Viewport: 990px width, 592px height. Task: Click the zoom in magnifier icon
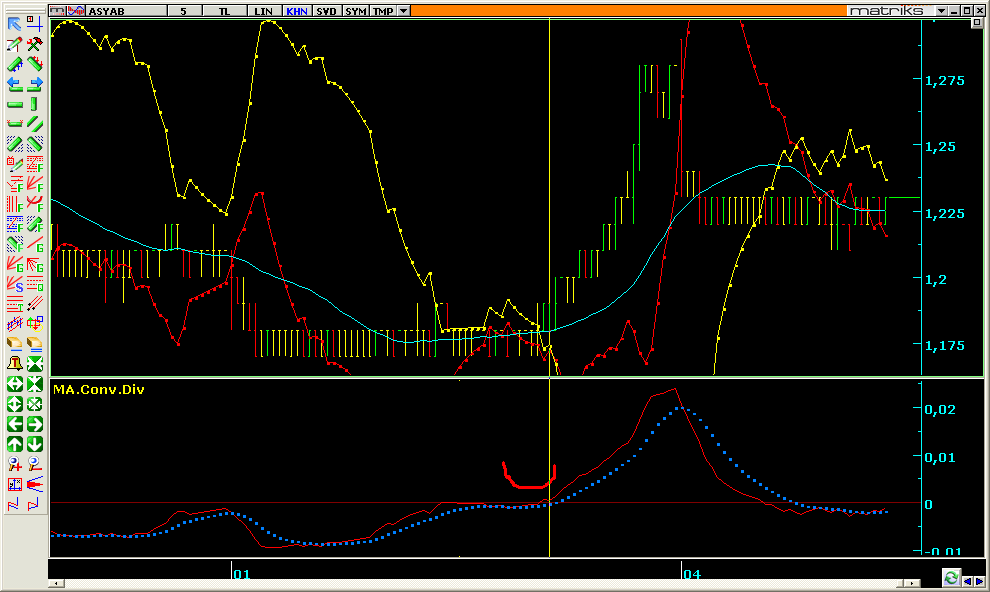pos(15,464)
